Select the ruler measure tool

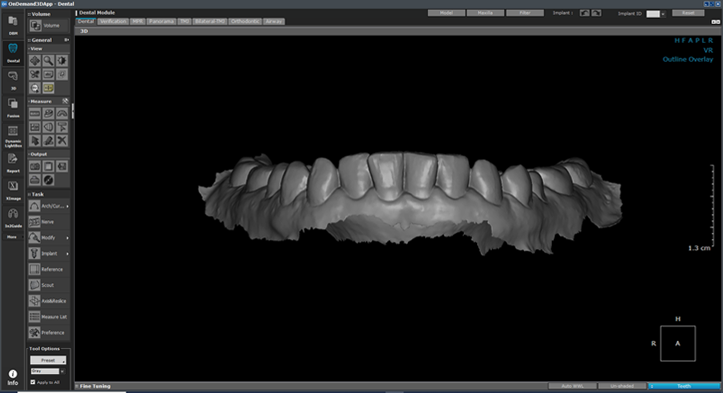[x=35, y=113]
